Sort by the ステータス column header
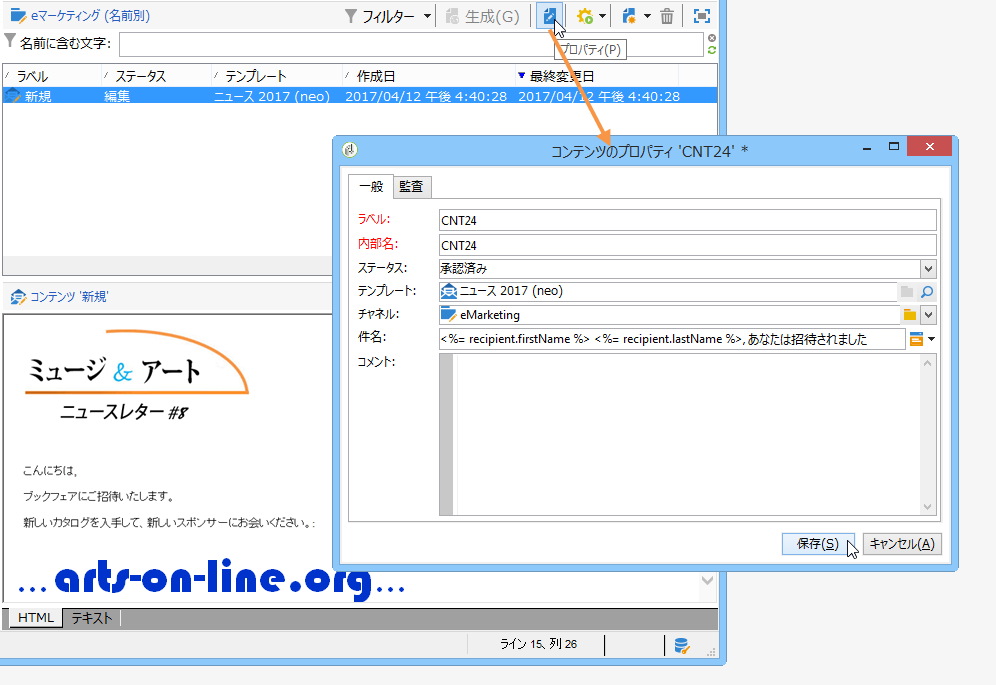996x685 pixels. [x=156, y=76]
